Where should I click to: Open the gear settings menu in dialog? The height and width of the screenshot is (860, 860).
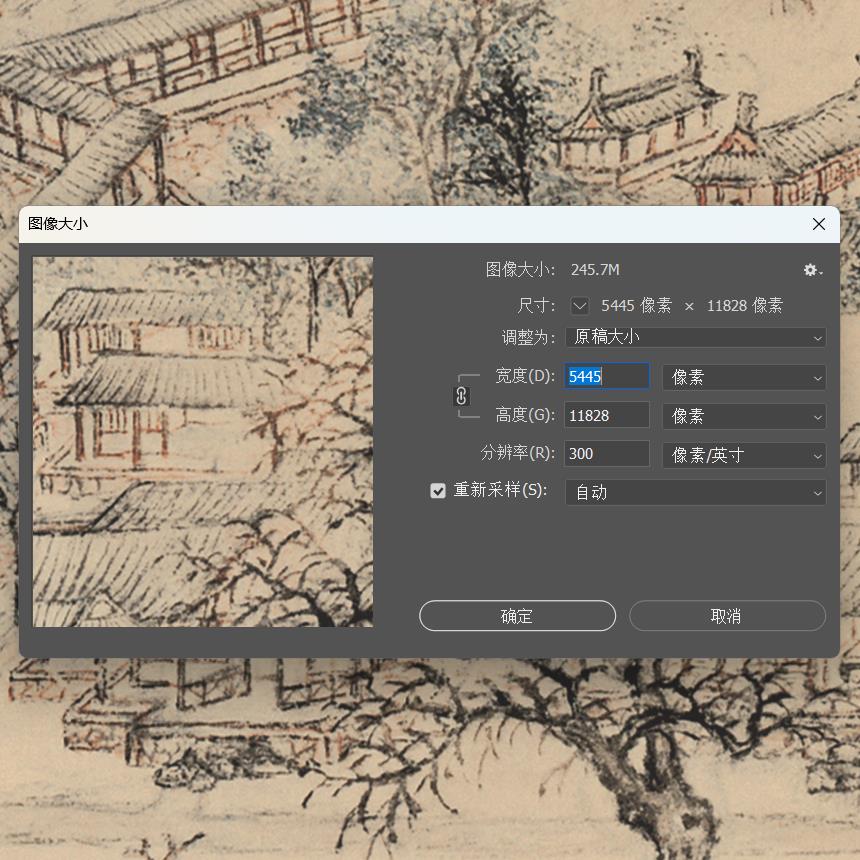point(813,270)
